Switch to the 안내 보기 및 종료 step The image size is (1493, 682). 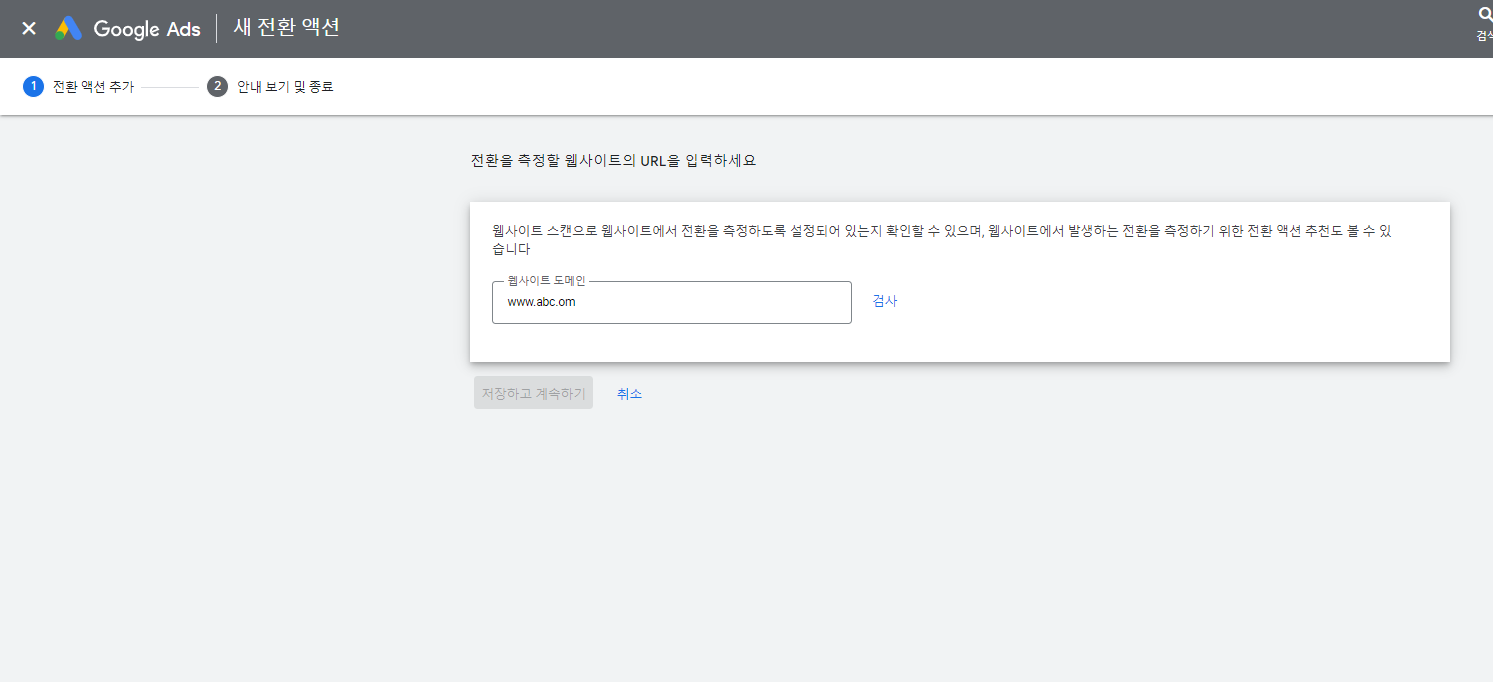284,86
